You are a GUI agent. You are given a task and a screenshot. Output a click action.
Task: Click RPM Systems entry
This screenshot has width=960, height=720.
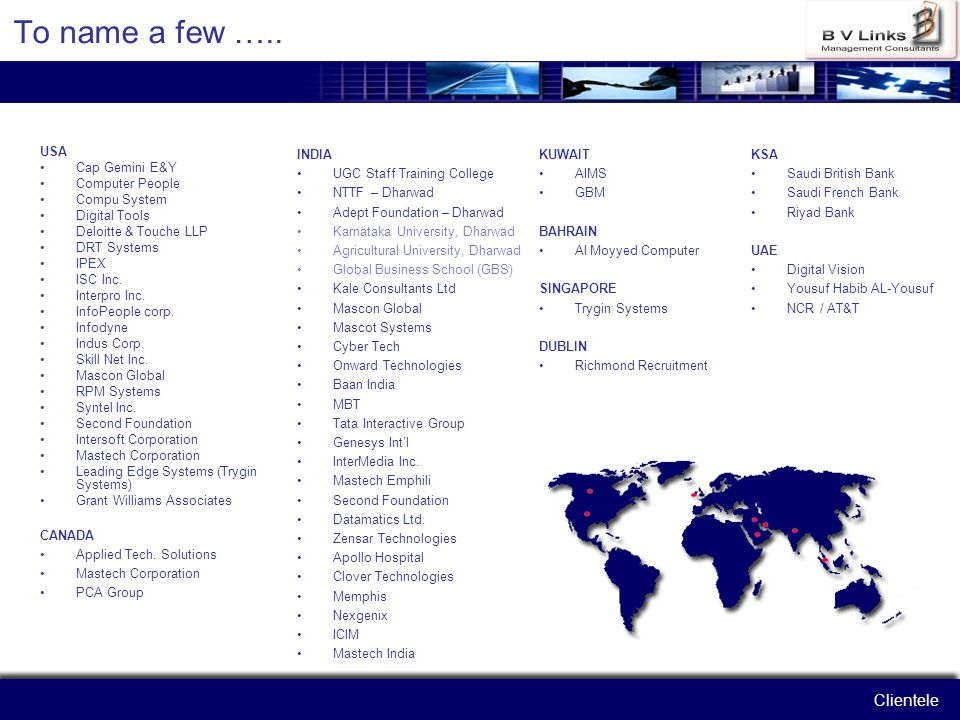tap(118, 391)
